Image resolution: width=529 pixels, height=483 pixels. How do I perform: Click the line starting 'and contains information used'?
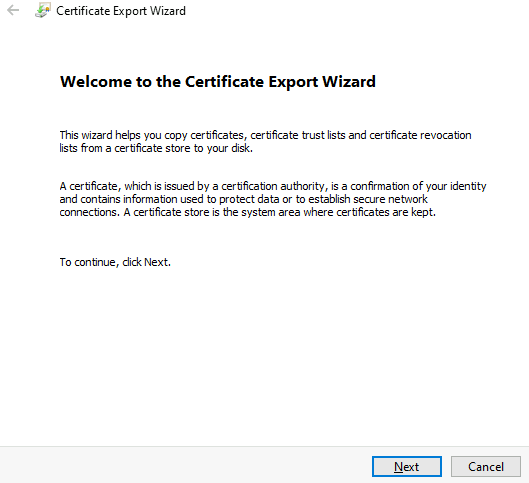244,199
